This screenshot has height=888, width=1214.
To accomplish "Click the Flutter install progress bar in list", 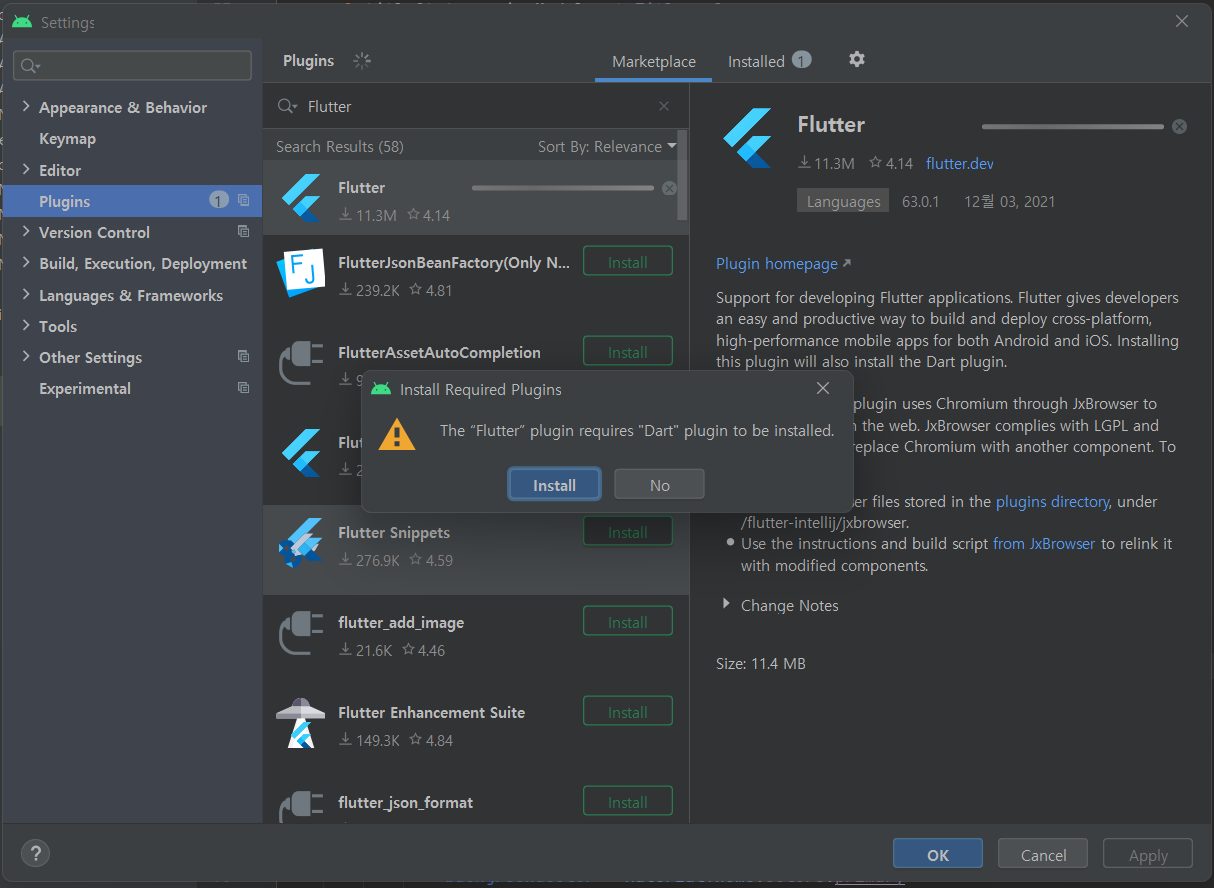I will [x=563, y=188].
